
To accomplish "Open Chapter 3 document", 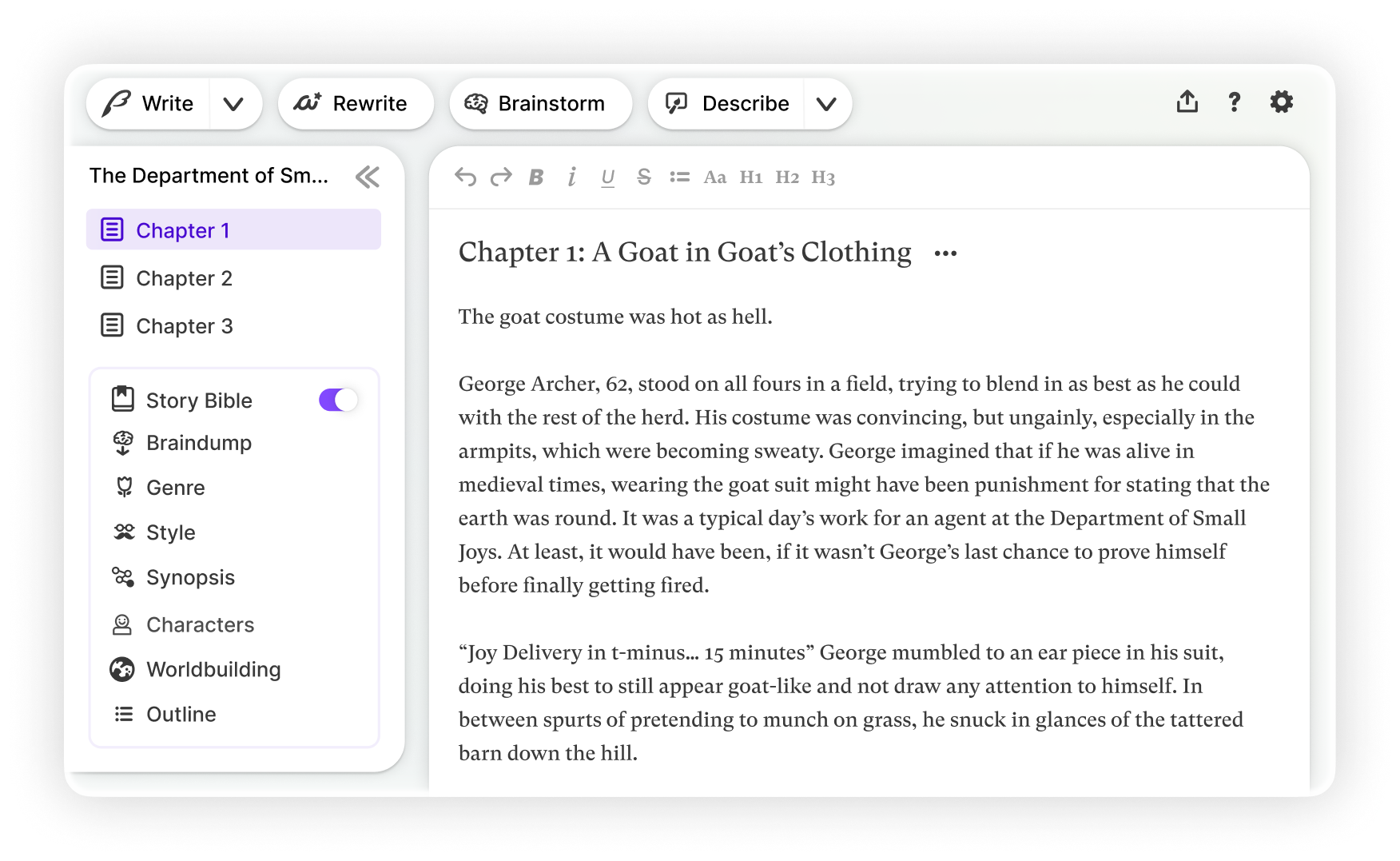I will tap(184, 326).
